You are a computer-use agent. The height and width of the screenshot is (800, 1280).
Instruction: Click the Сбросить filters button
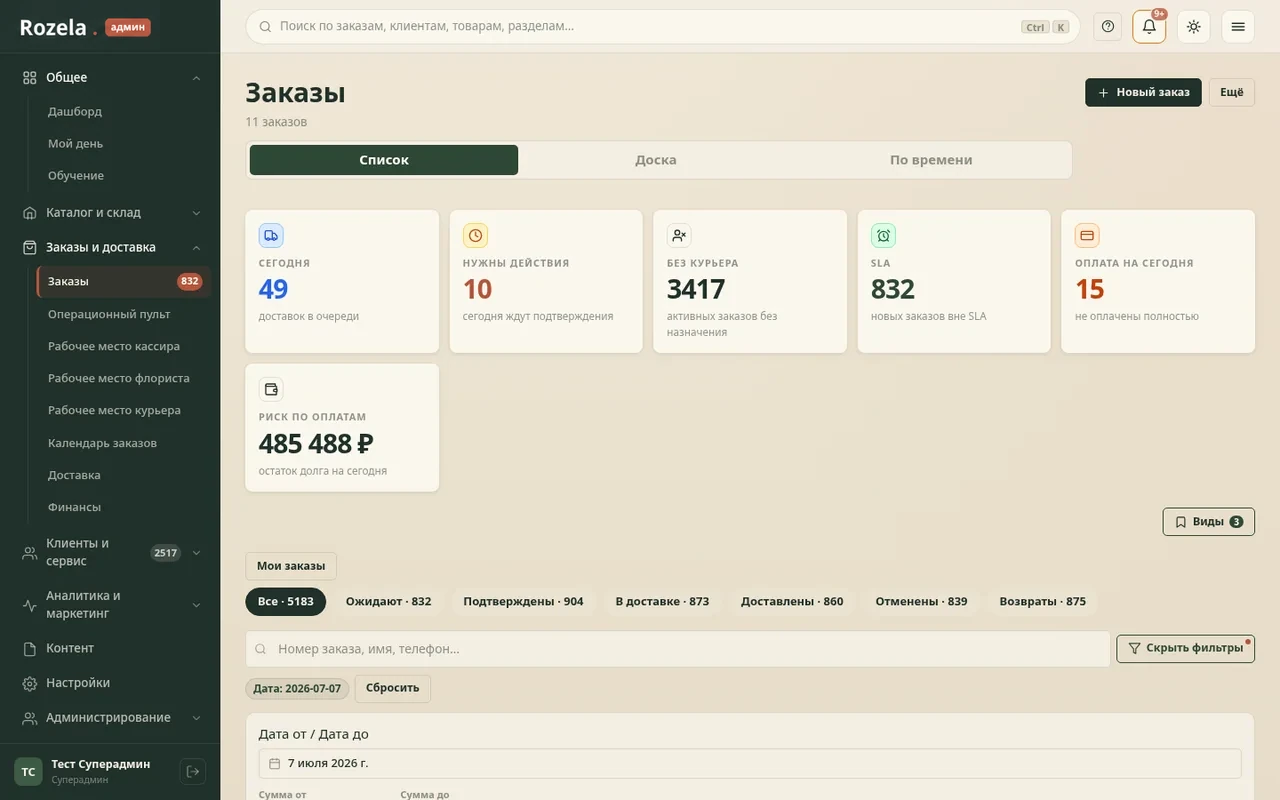click(x=392, y=689)
